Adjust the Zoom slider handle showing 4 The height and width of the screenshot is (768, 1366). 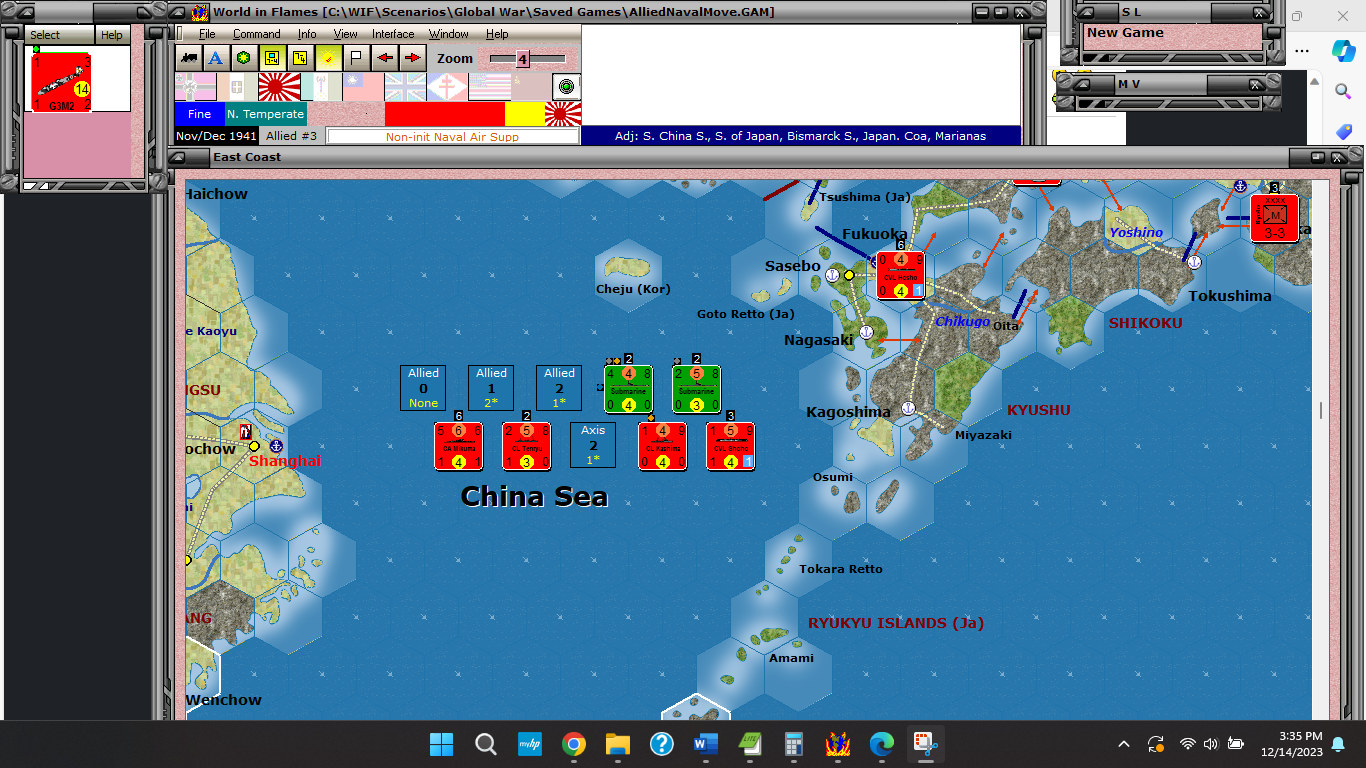pyautogui.click(x=522, y=59)
